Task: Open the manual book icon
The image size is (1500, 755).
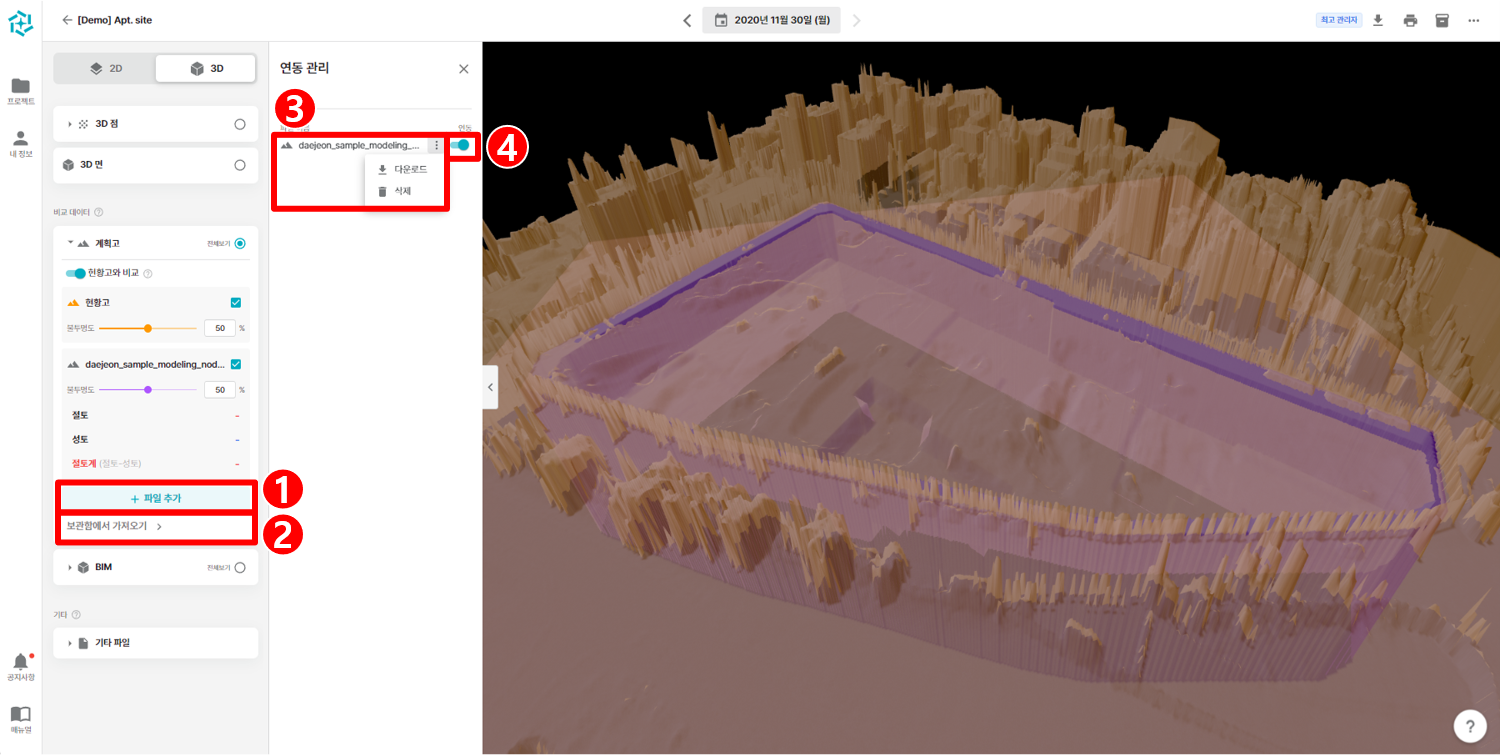Action: [20, 714]
